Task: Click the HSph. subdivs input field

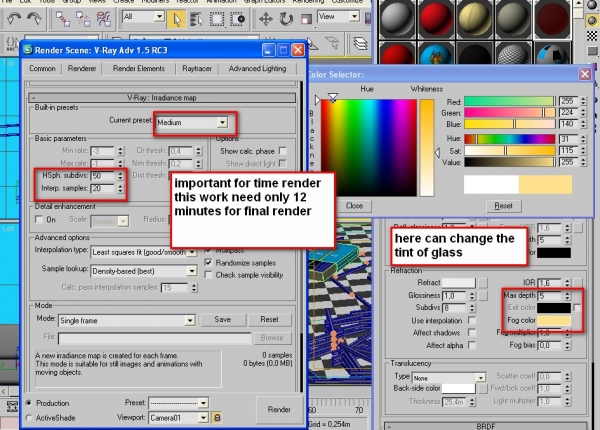Action: click(x=103, y=176)
